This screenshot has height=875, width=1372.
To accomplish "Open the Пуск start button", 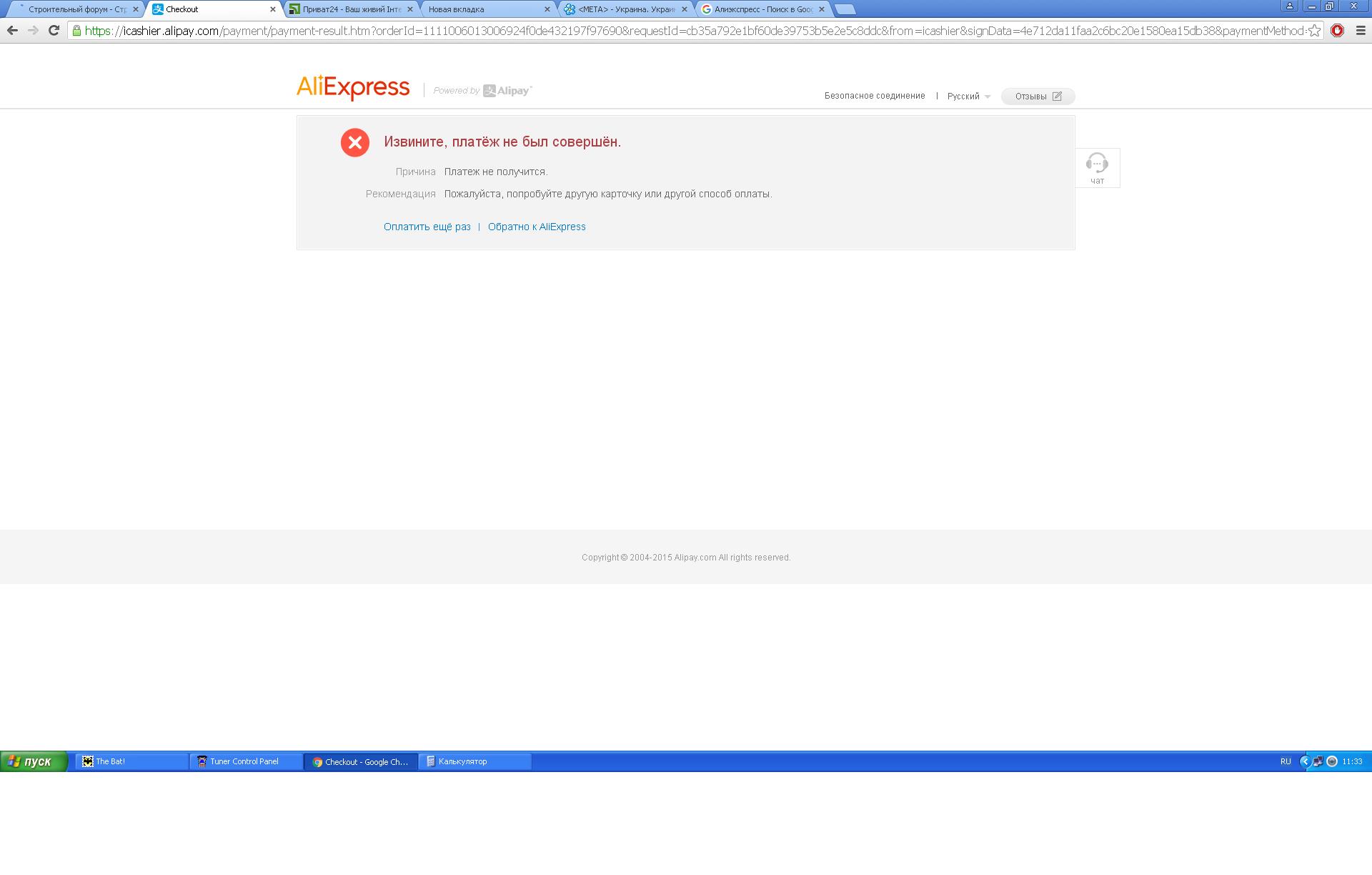I will point(34,761).
